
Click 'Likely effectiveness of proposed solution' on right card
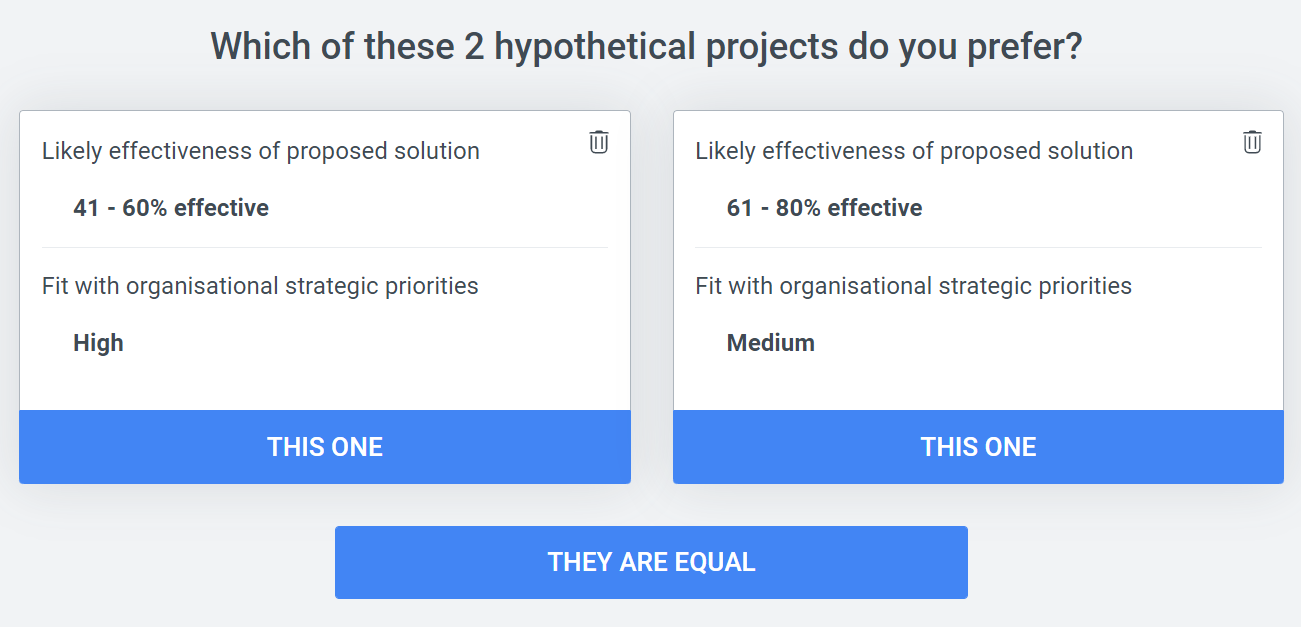tap(914, 151)
